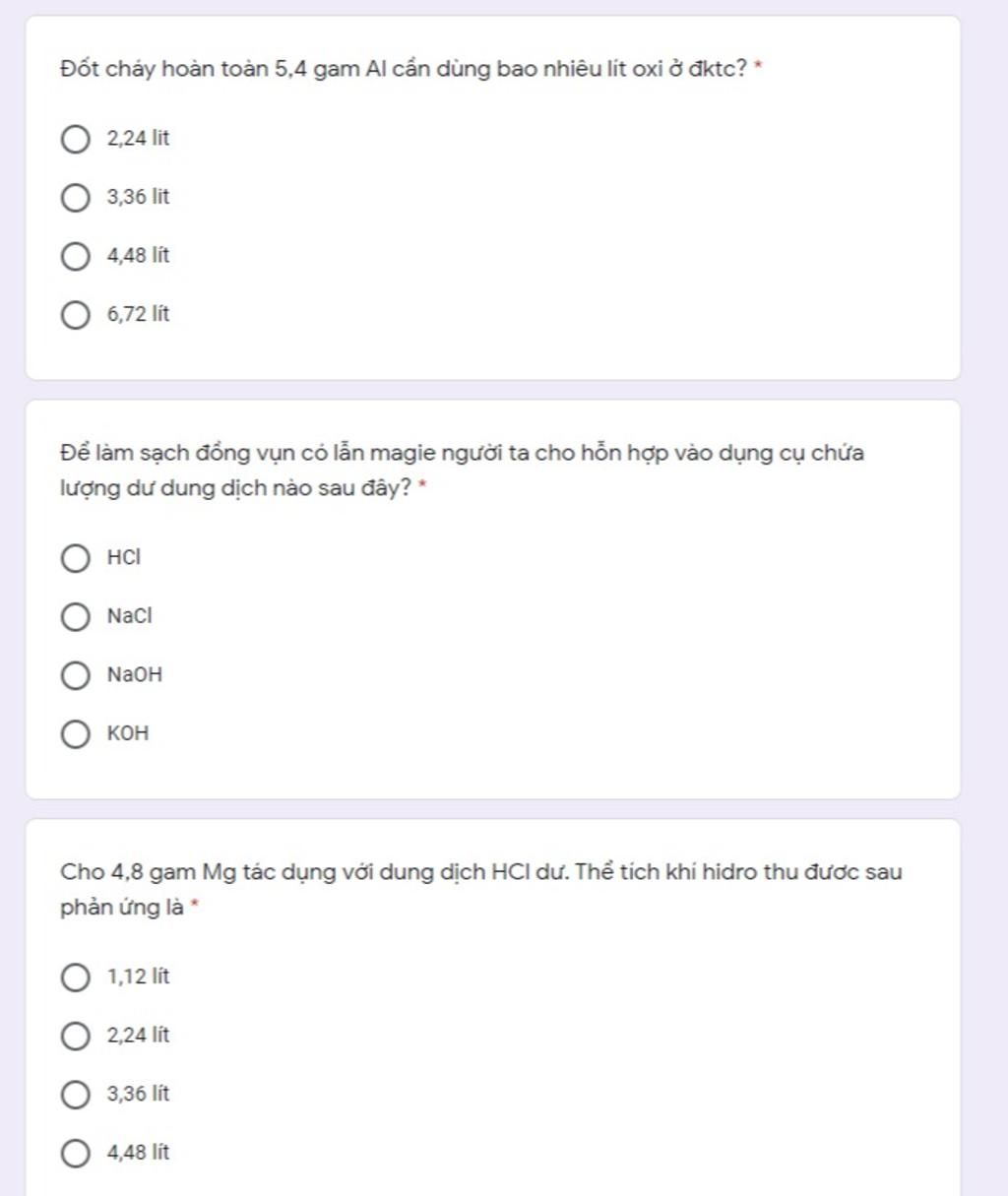Click the 6,72 lít label text

click(139, 314)
